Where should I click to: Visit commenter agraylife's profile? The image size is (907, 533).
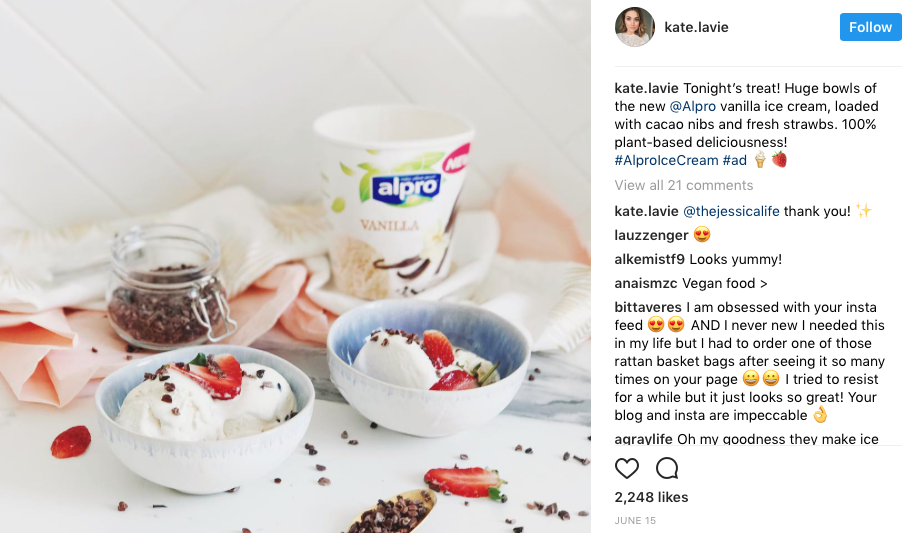pos(643,439)
